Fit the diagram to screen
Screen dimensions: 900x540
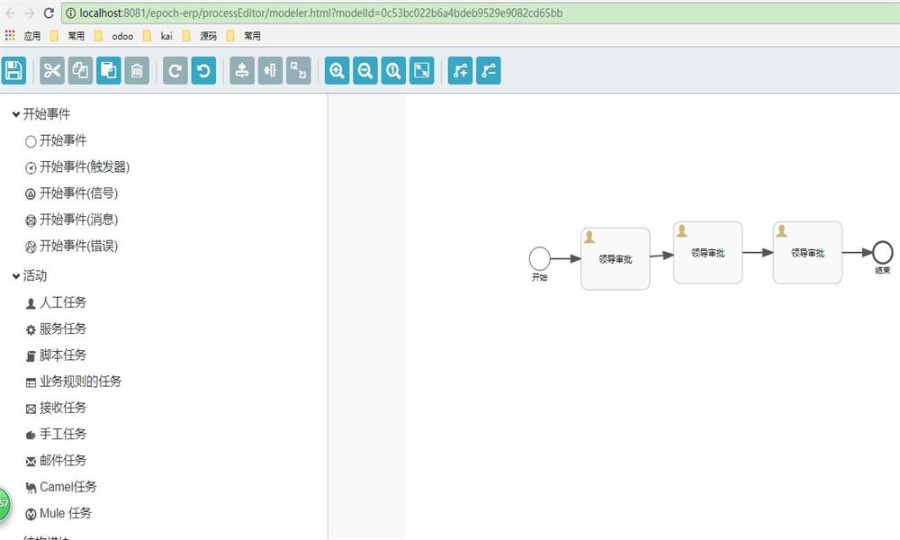coord(421,71)
